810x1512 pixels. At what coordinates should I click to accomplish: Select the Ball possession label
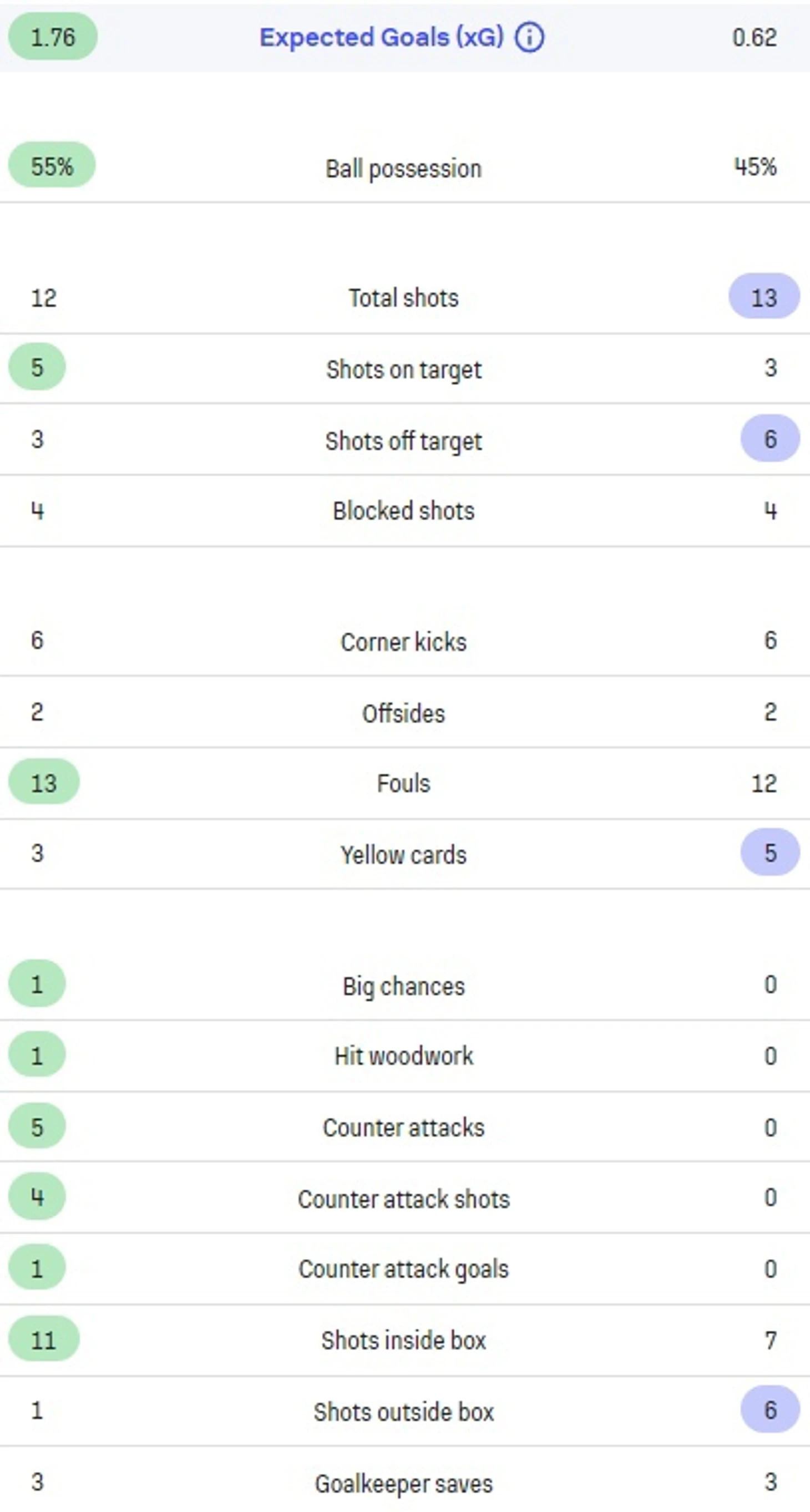[x=404, y=169]
